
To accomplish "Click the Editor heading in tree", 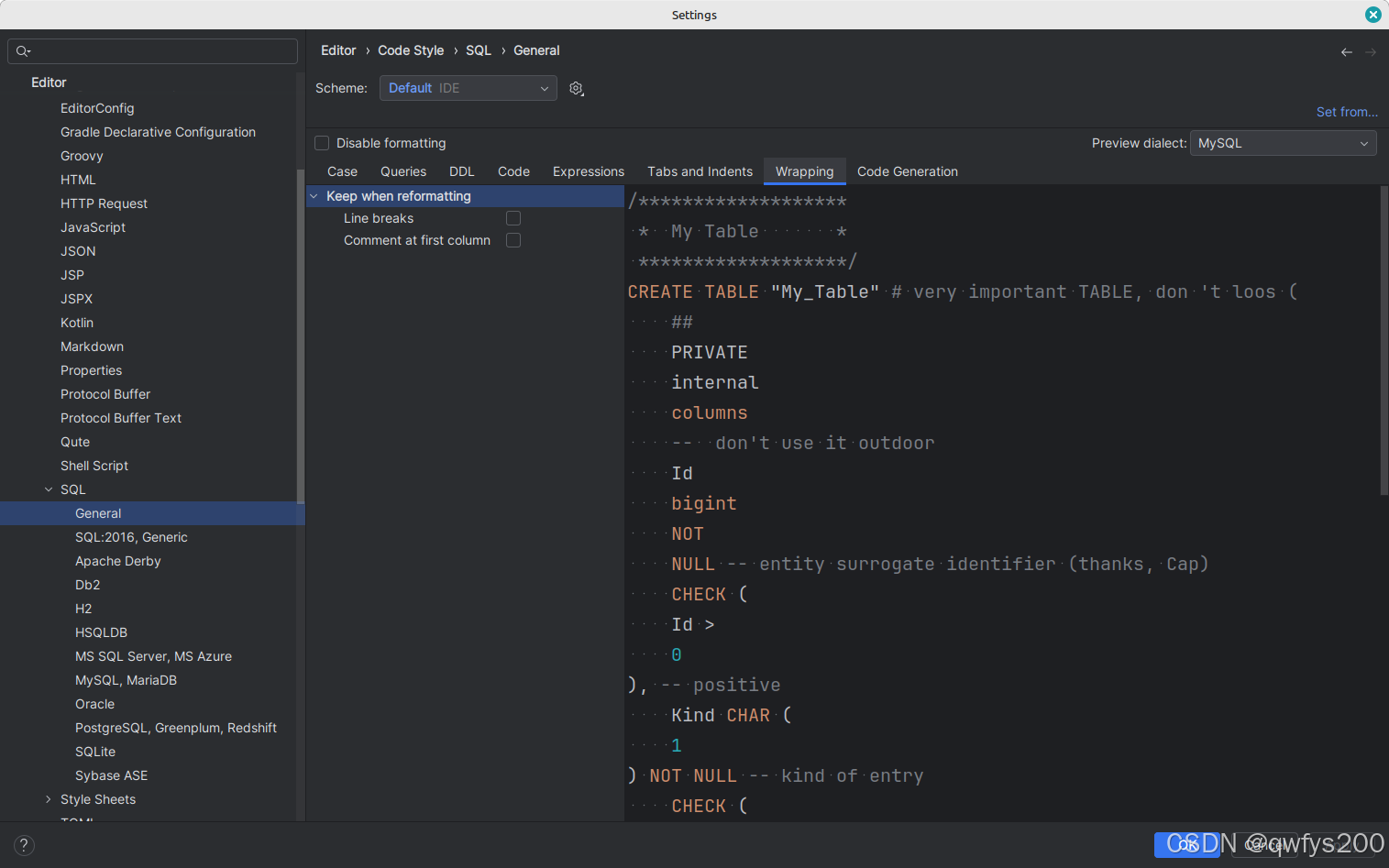I will click(49, 82).
